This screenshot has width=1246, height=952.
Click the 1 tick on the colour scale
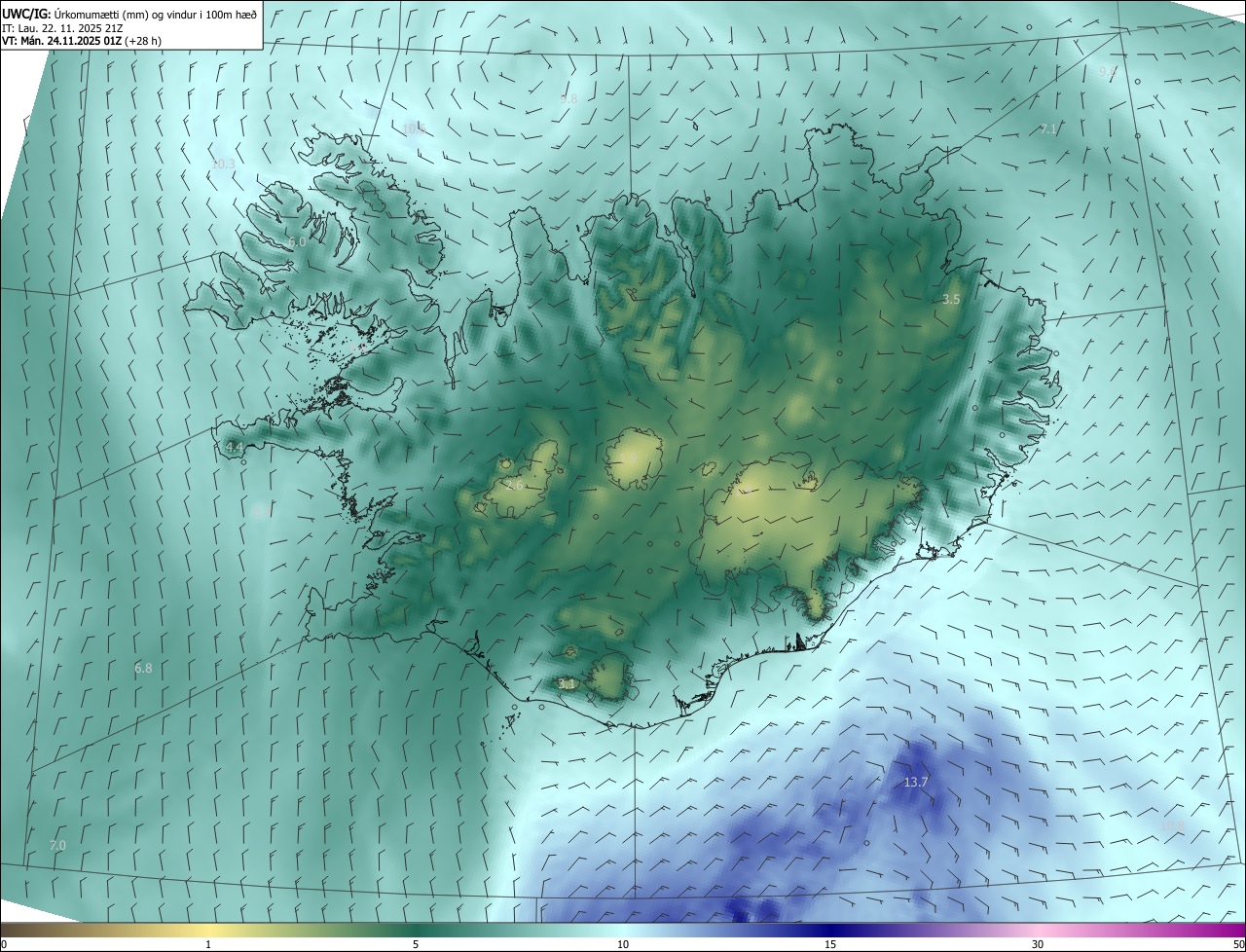pyautogui.click(x=208, y=944)
